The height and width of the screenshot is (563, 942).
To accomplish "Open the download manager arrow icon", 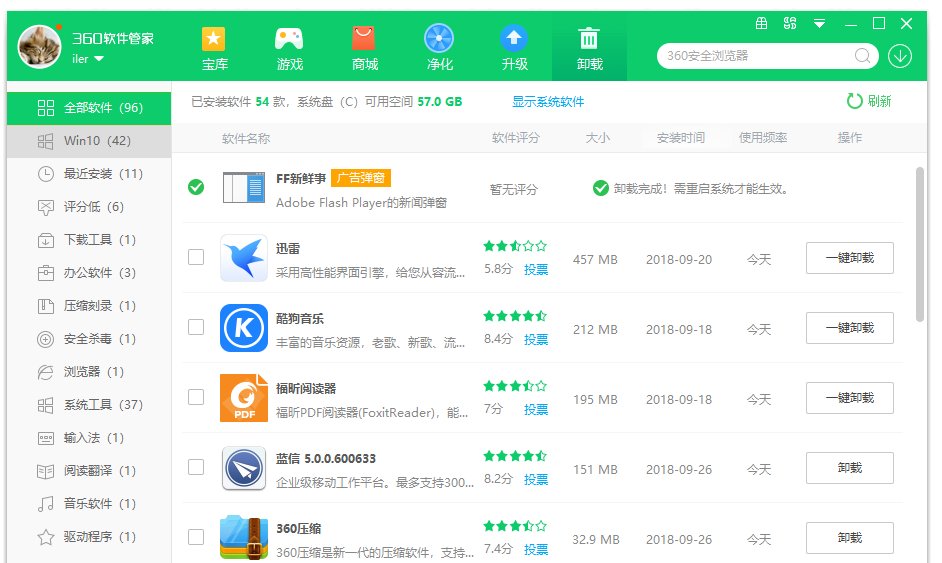I will point(900,56).
